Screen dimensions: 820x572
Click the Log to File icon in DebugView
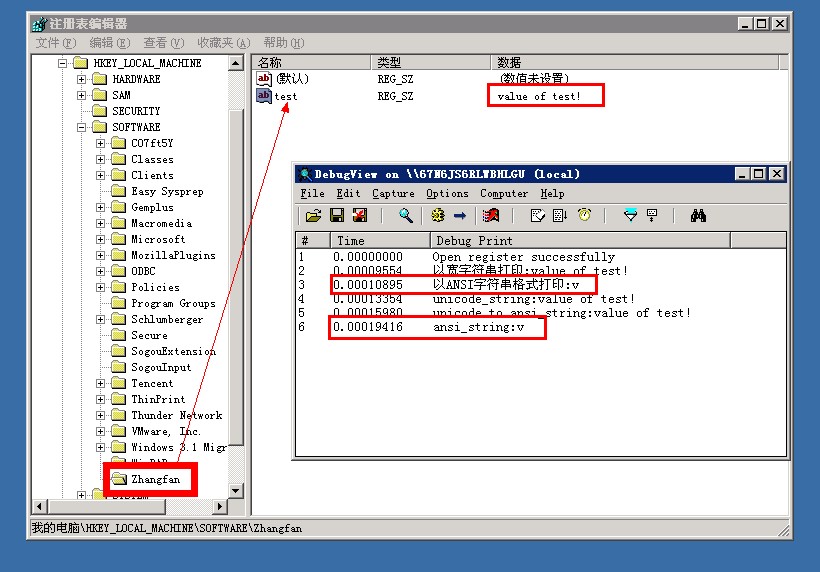click(360, 215)
